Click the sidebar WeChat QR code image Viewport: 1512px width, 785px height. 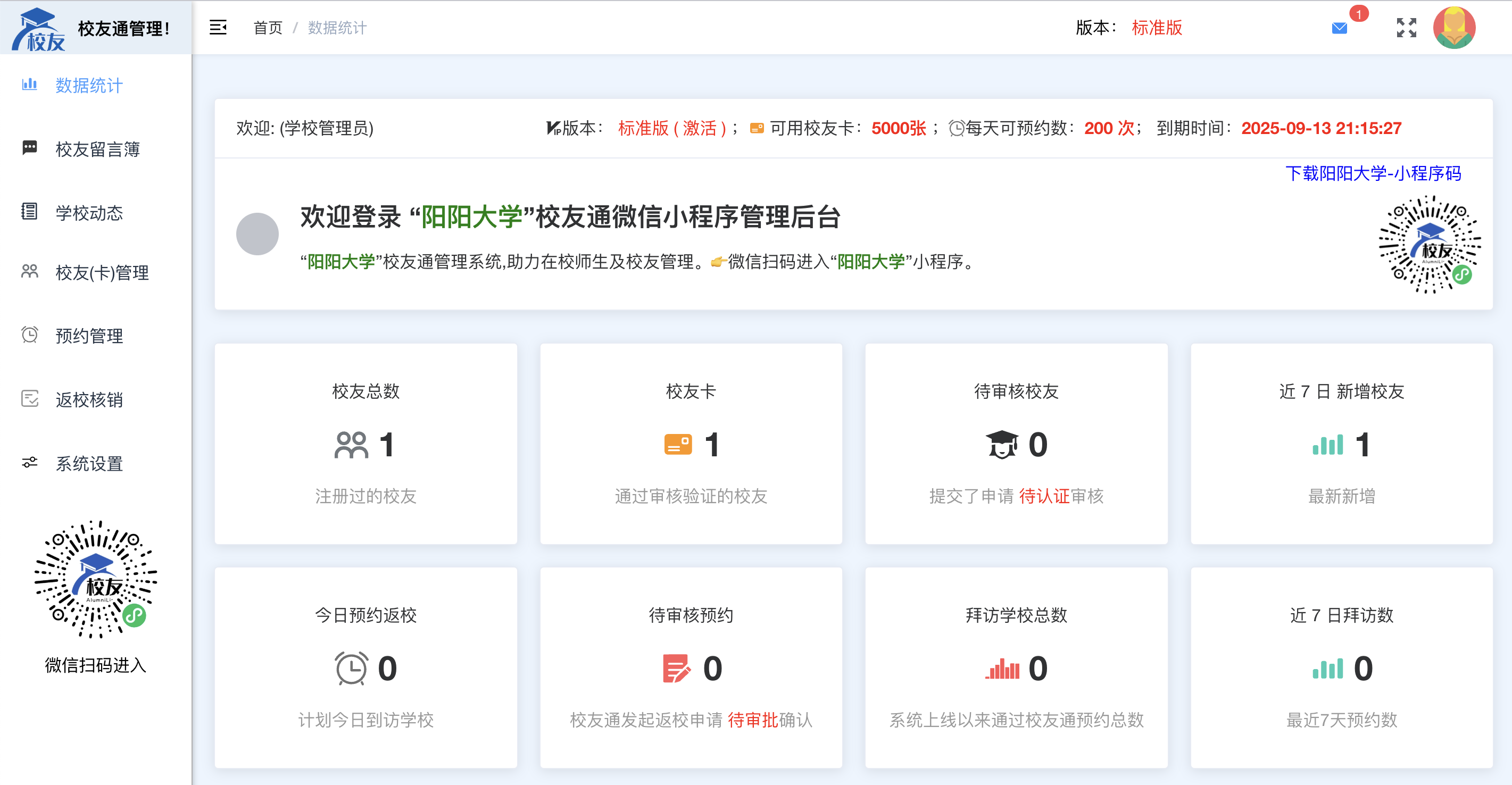tap(96, 579)
